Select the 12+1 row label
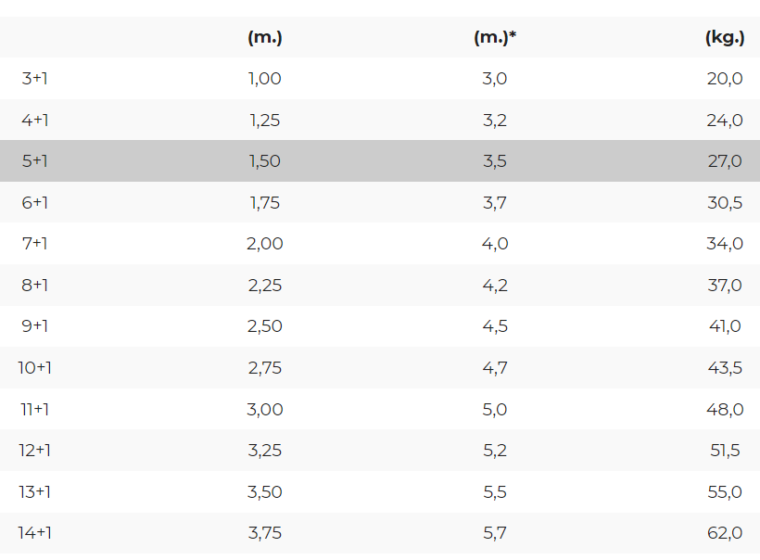Viewport: 760px width, 560px height. [x=35, y=450]
